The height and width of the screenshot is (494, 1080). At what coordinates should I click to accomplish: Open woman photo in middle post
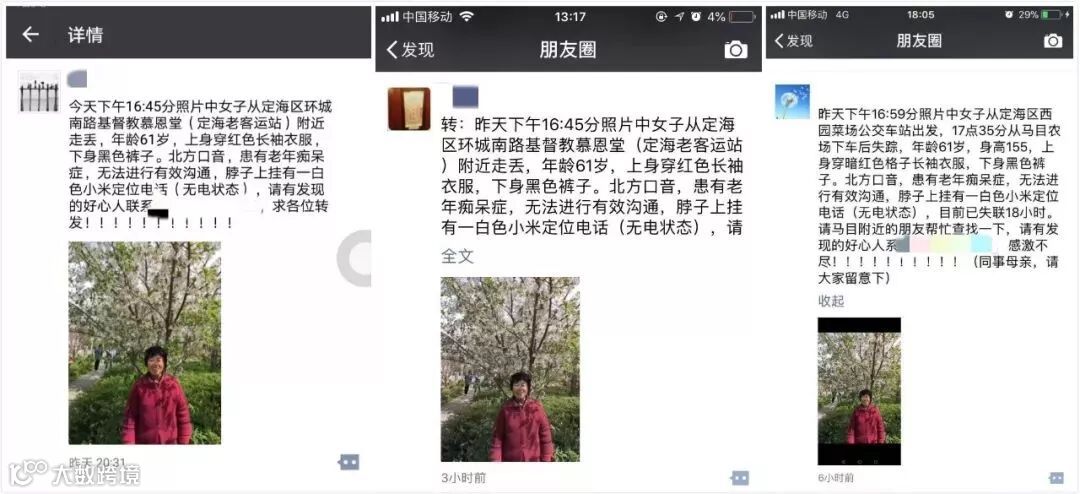click(510, 369)
